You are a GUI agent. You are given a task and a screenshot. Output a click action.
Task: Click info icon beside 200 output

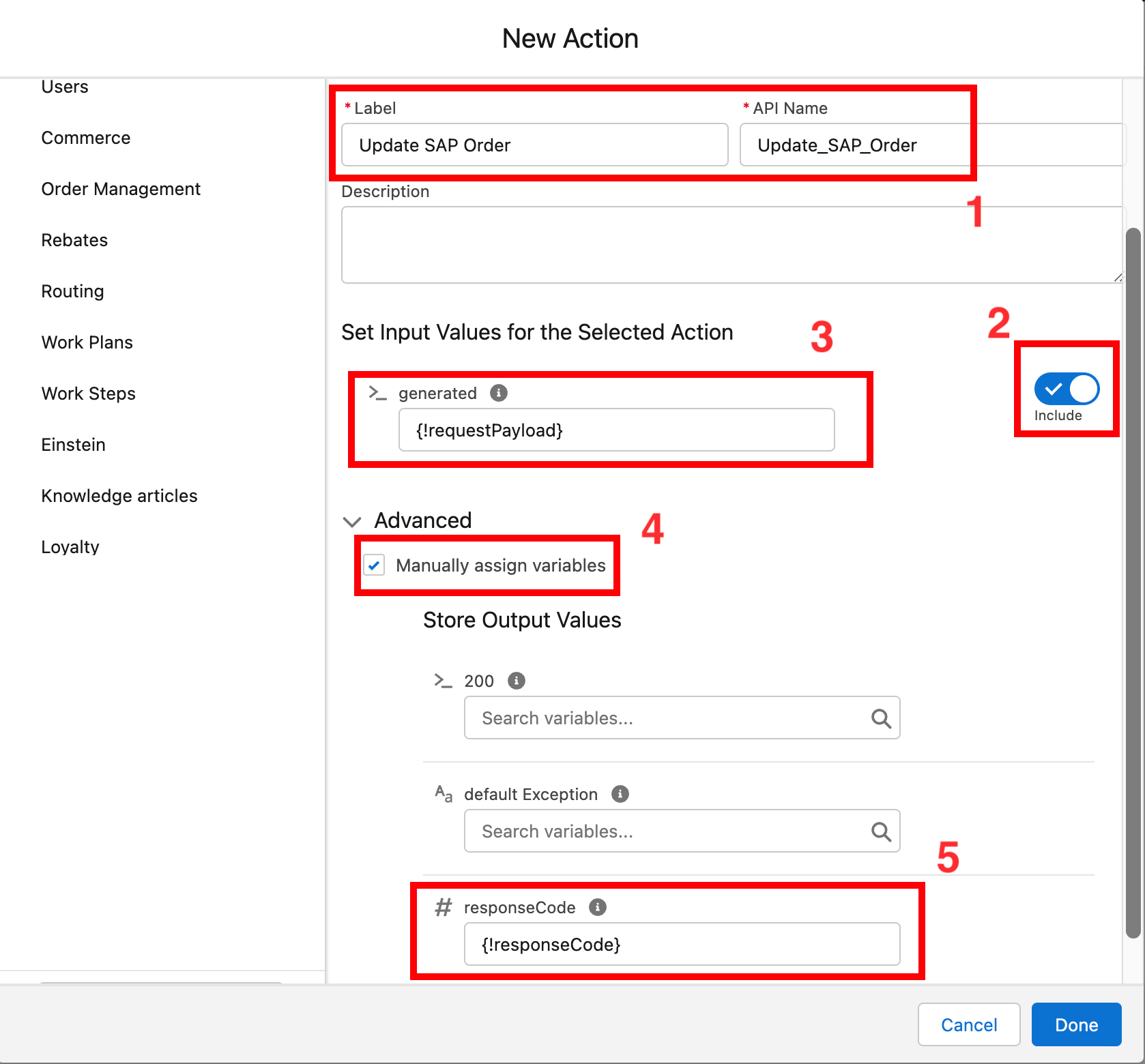pos(517,681)
